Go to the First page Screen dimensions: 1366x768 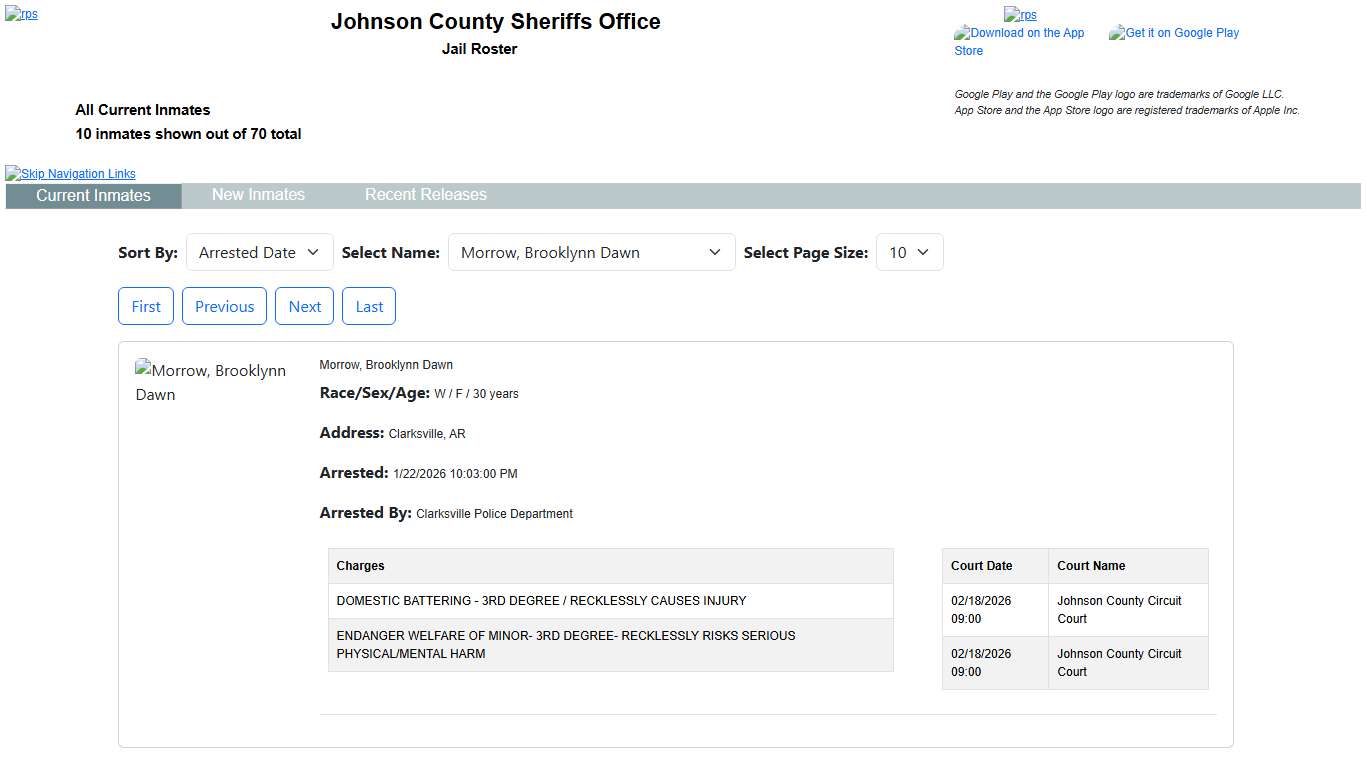coord(146,307)
